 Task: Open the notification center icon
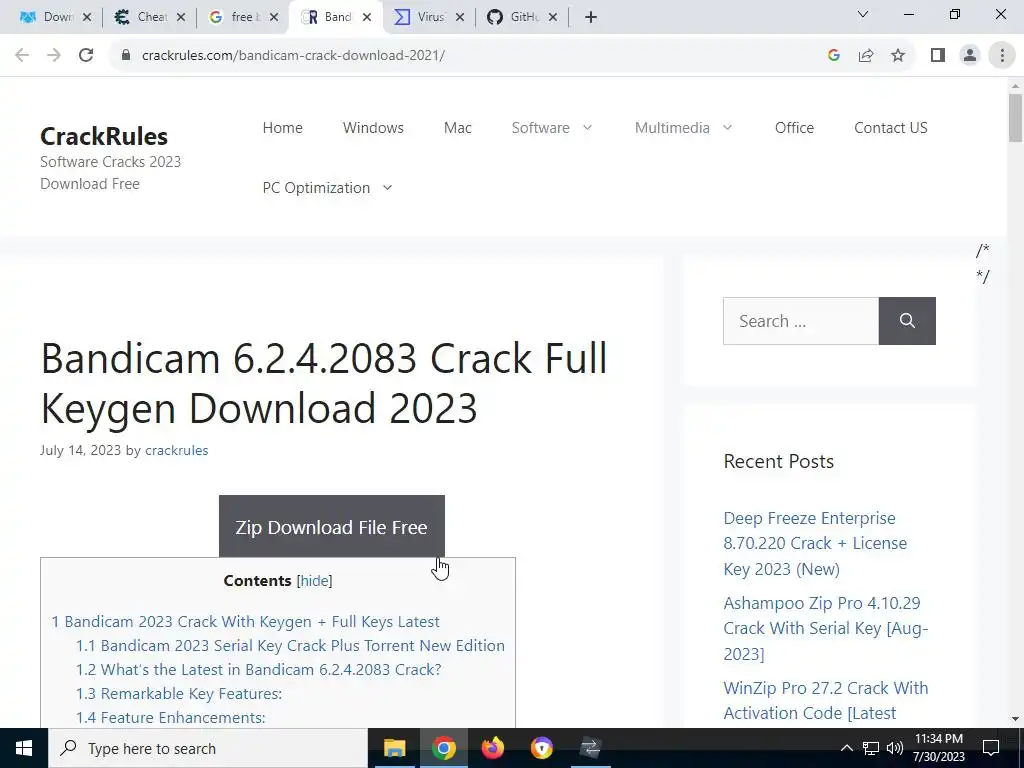coord(991,748)
